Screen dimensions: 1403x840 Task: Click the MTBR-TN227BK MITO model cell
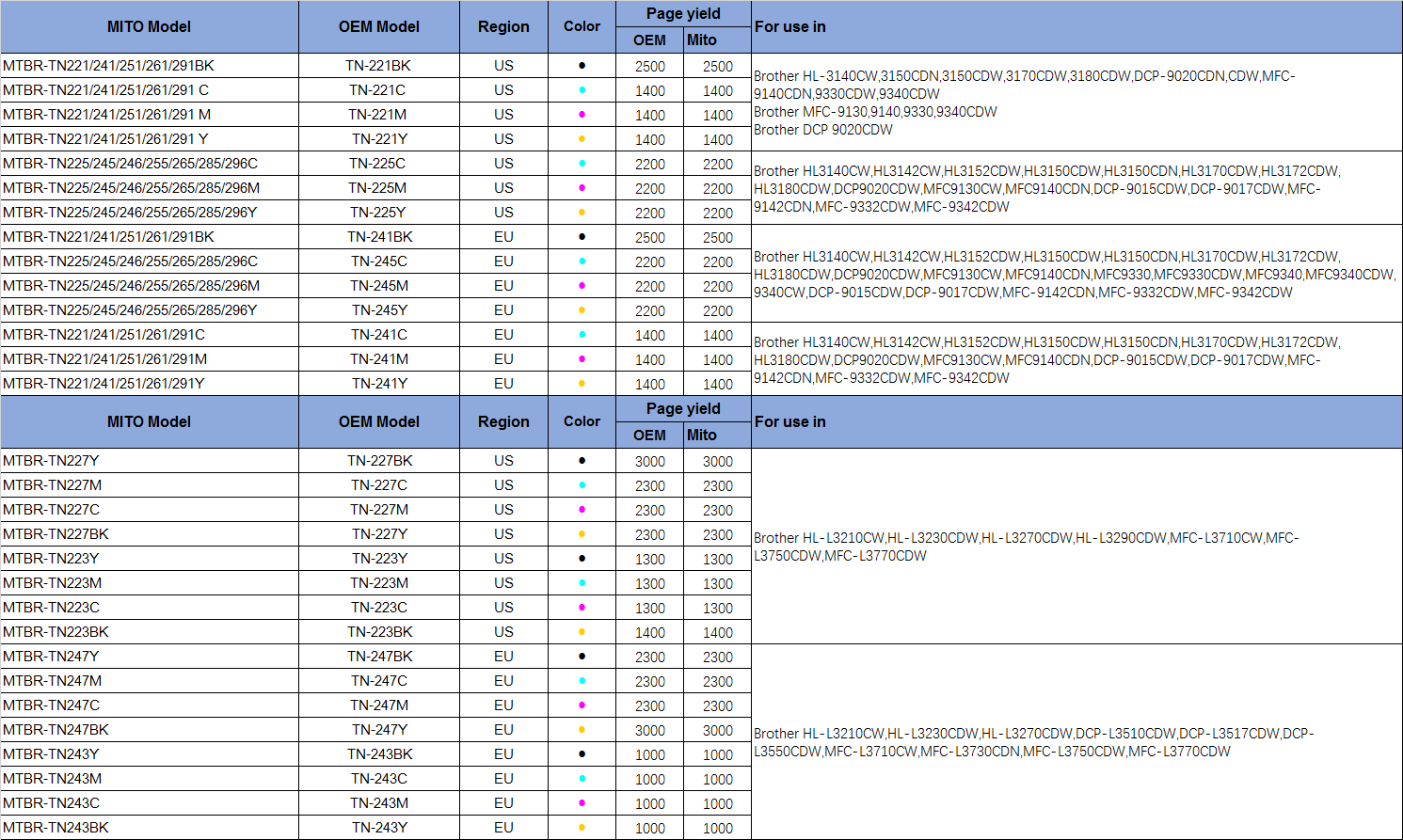[x=150, y=534]
